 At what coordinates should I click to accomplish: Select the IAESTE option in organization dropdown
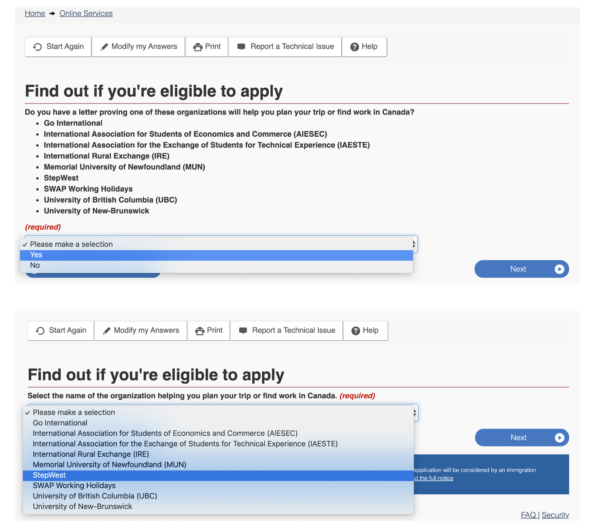point(218,444)
